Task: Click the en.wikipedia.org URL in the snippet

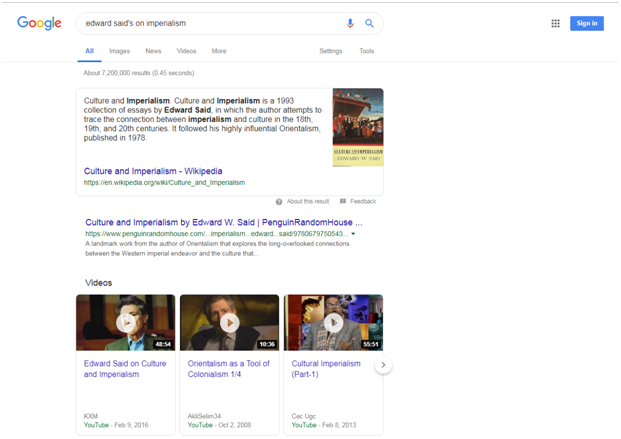Action: click(164, 183)
